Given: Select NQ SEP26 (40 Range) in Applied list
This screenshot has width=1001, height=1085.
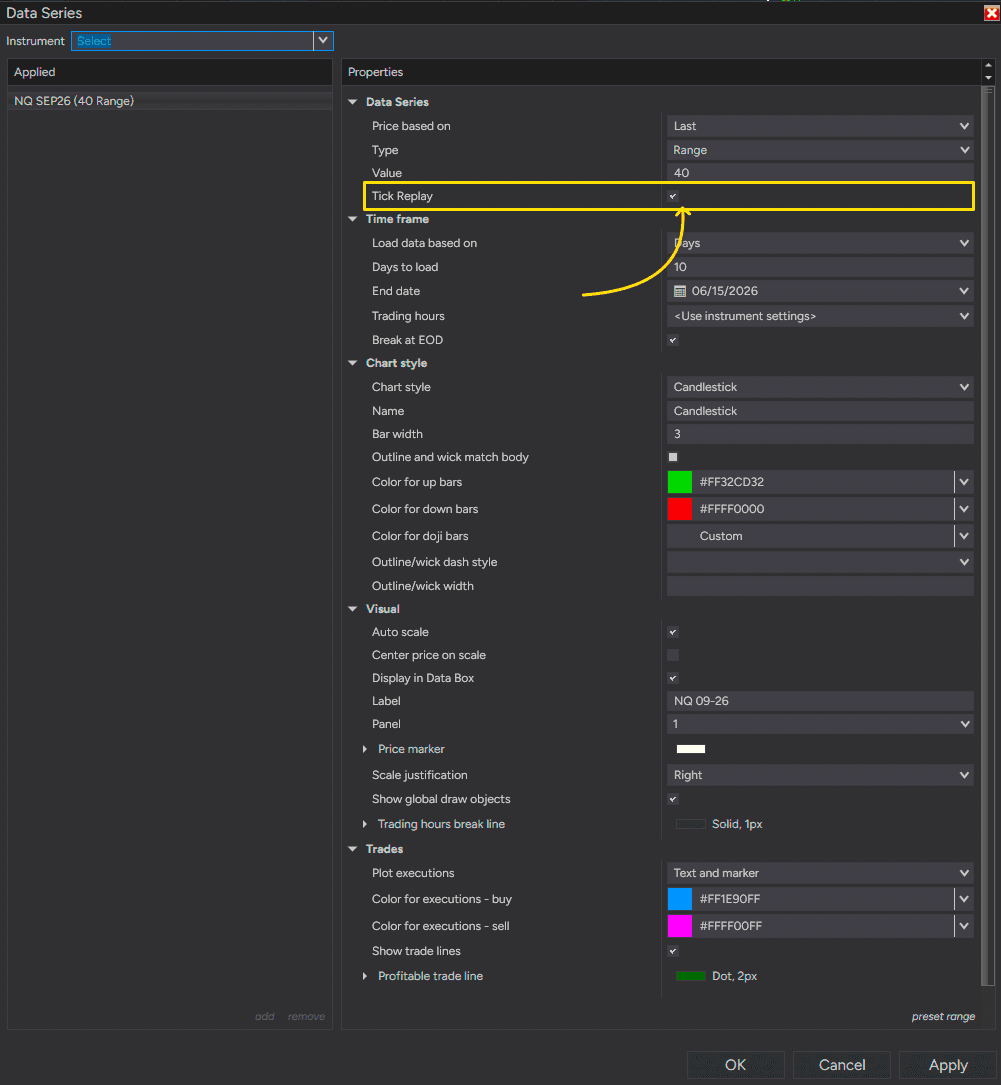Looking at the screenshot, I should pos(169,101).
